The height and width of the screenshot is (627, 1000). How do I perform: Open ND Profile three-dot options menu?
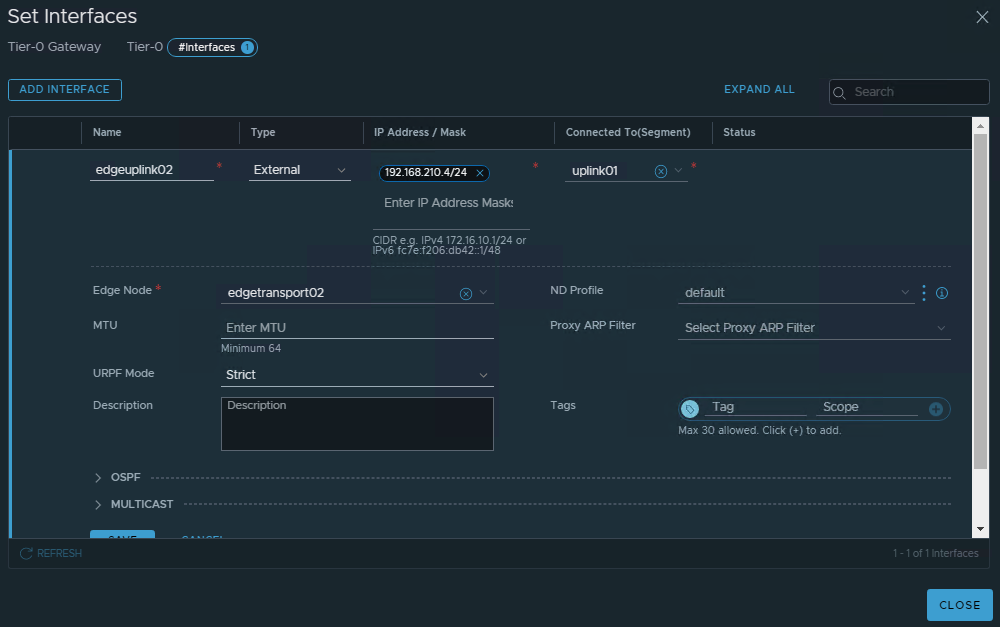tap(923, 293)
